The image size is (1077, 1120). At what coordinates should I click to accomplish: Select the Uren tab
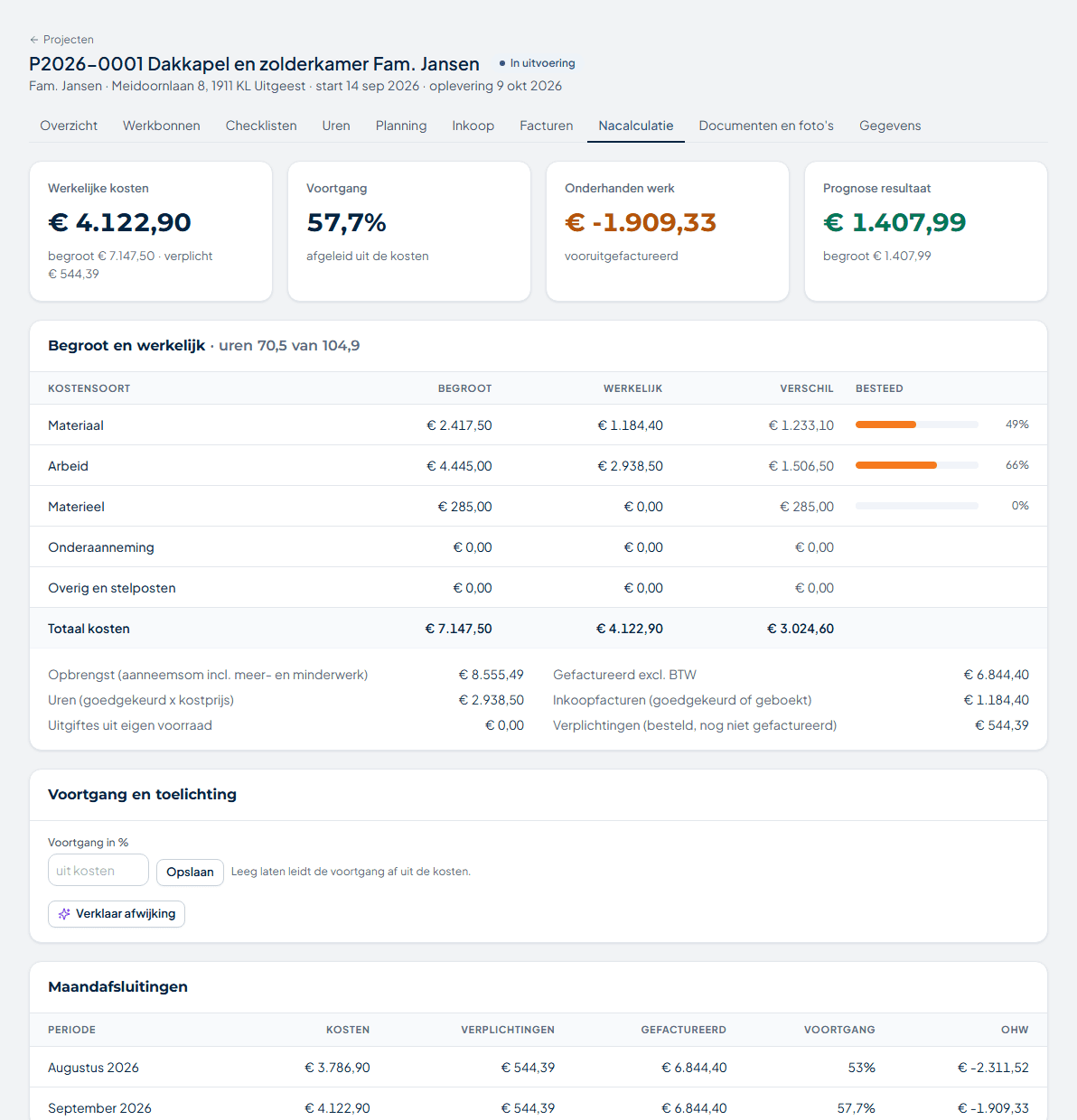tap(336, 126)
